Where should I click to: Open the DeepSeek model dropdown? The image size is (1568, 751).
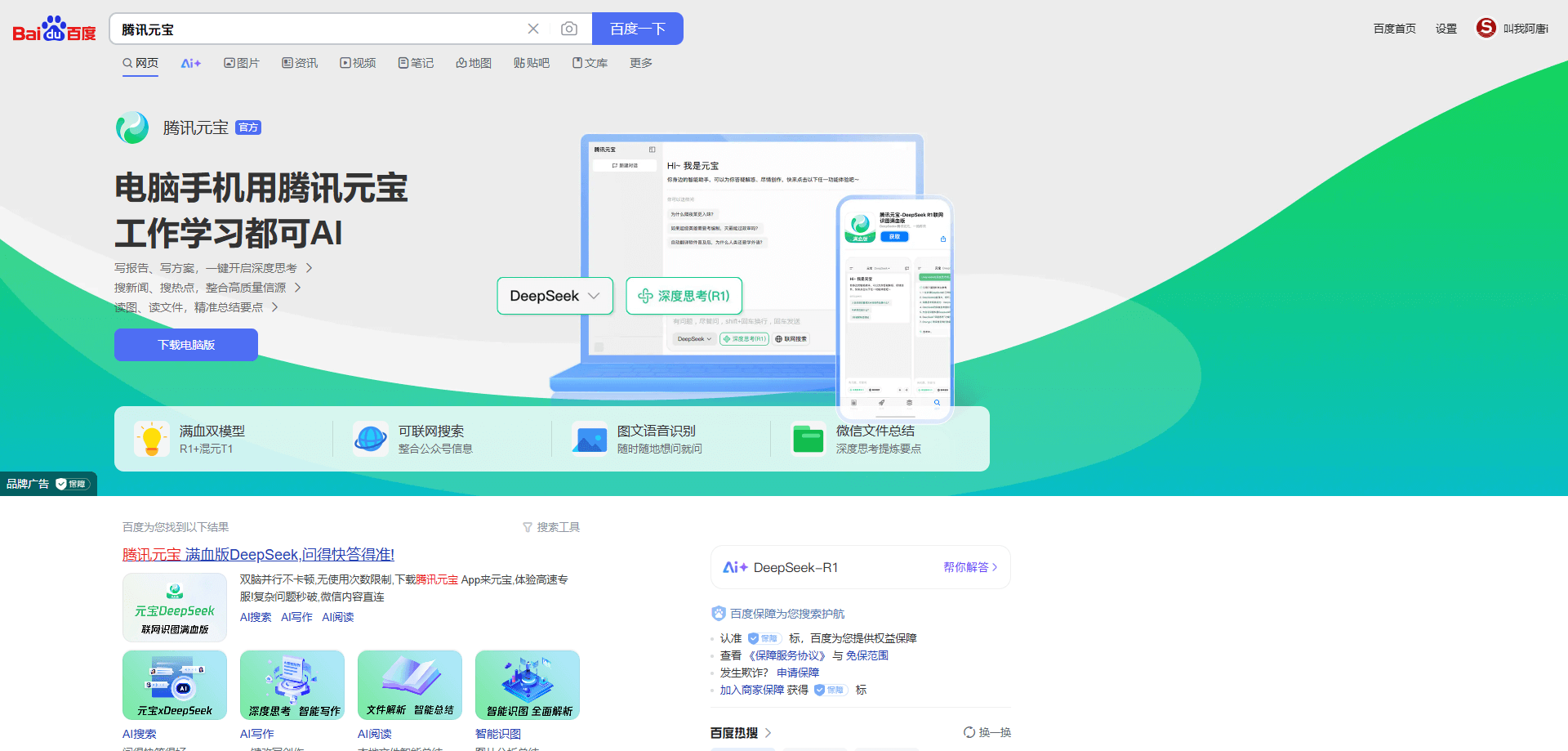[x=555, y=296]
